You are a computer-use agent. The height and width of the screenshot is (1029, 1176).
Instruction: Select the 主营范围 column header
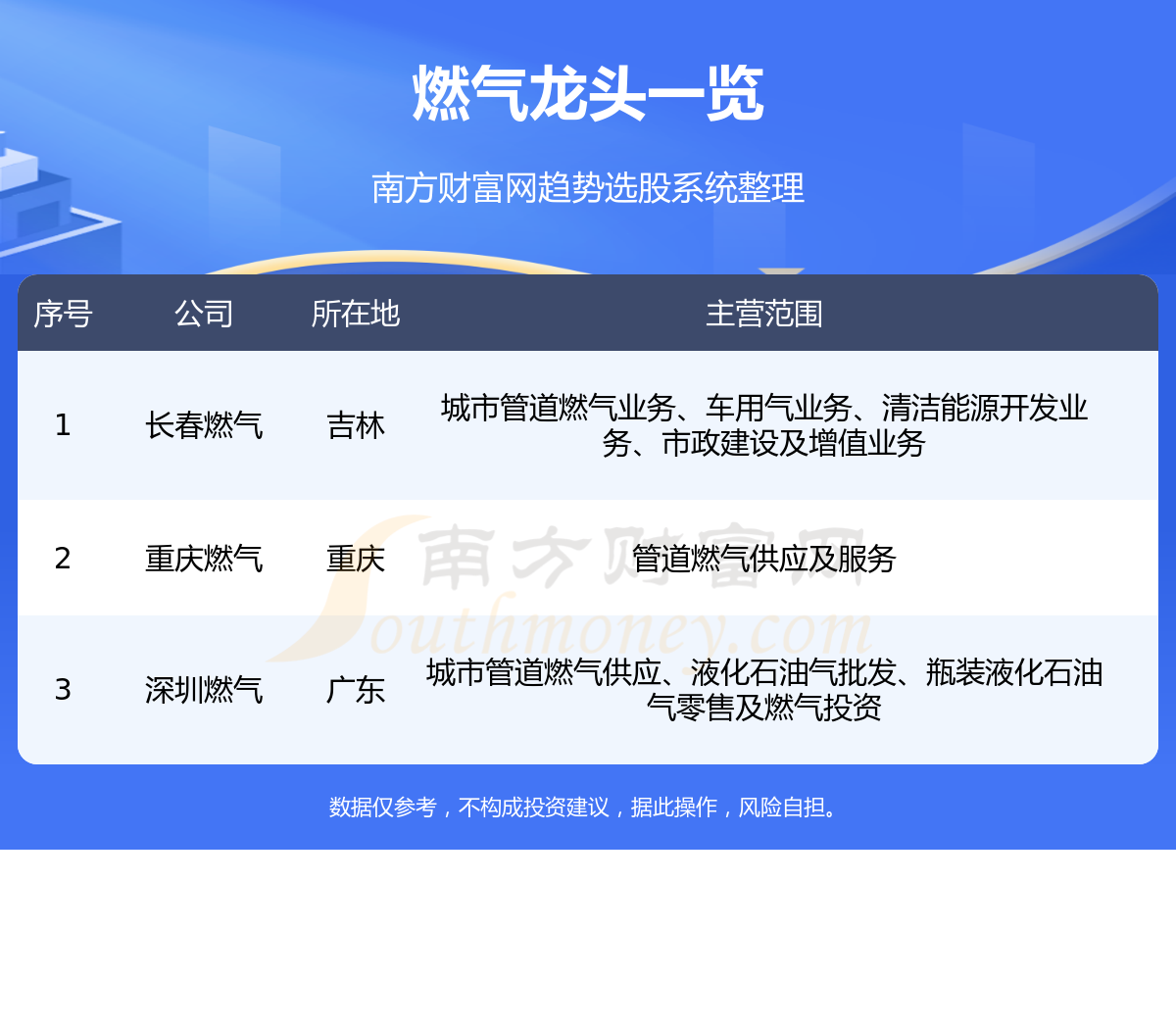coord(764,314)
